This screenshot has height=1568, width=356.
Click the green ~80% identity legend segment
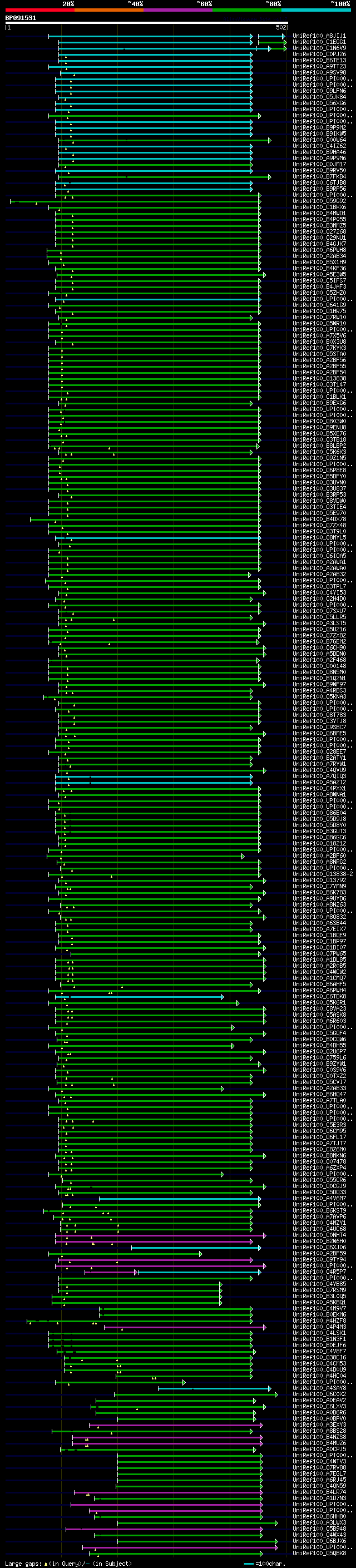247,10
